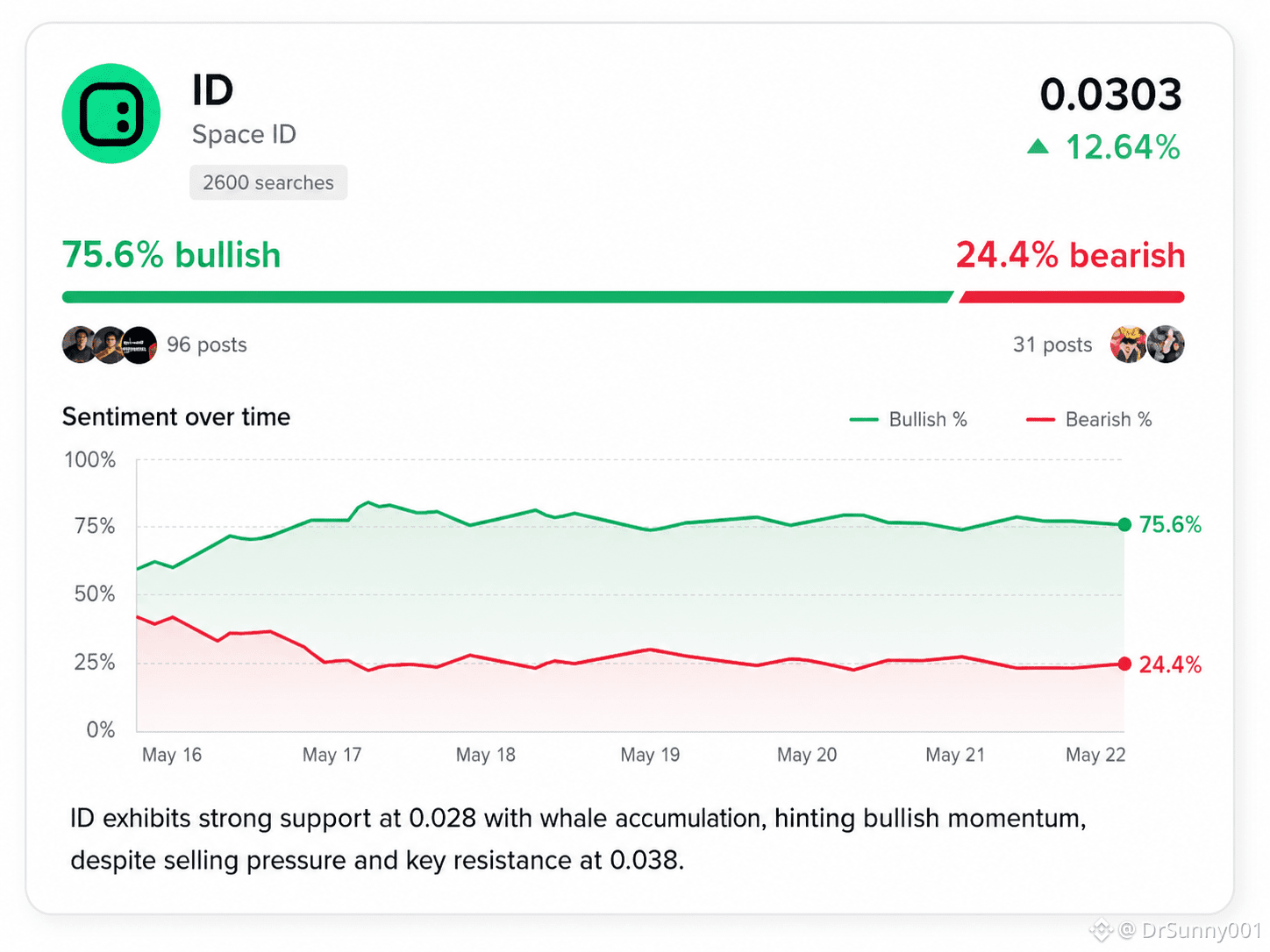
Task: Click the summary line mentioning key resistance at 0.038
Action: pyautogui.click(x=377, y=860)
